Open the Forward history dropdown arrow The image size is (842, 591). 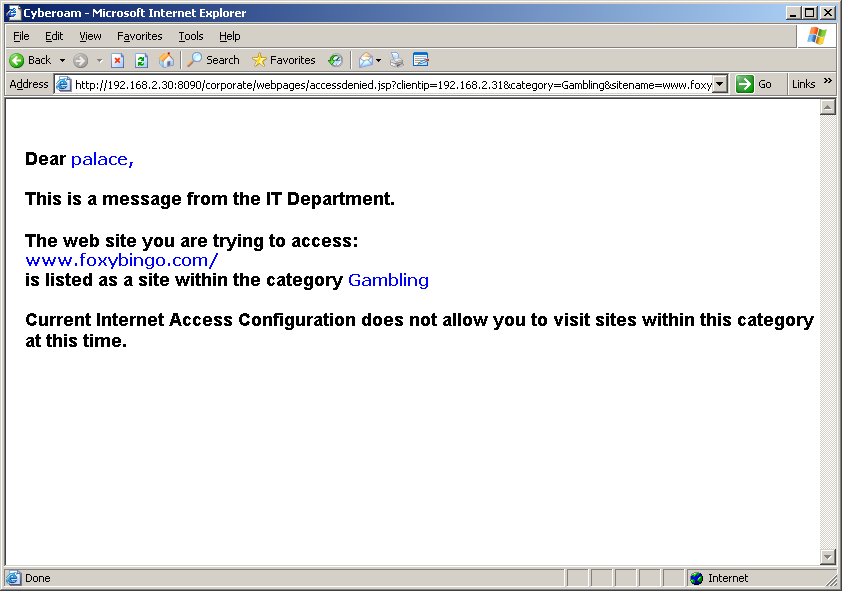(99, 61)
